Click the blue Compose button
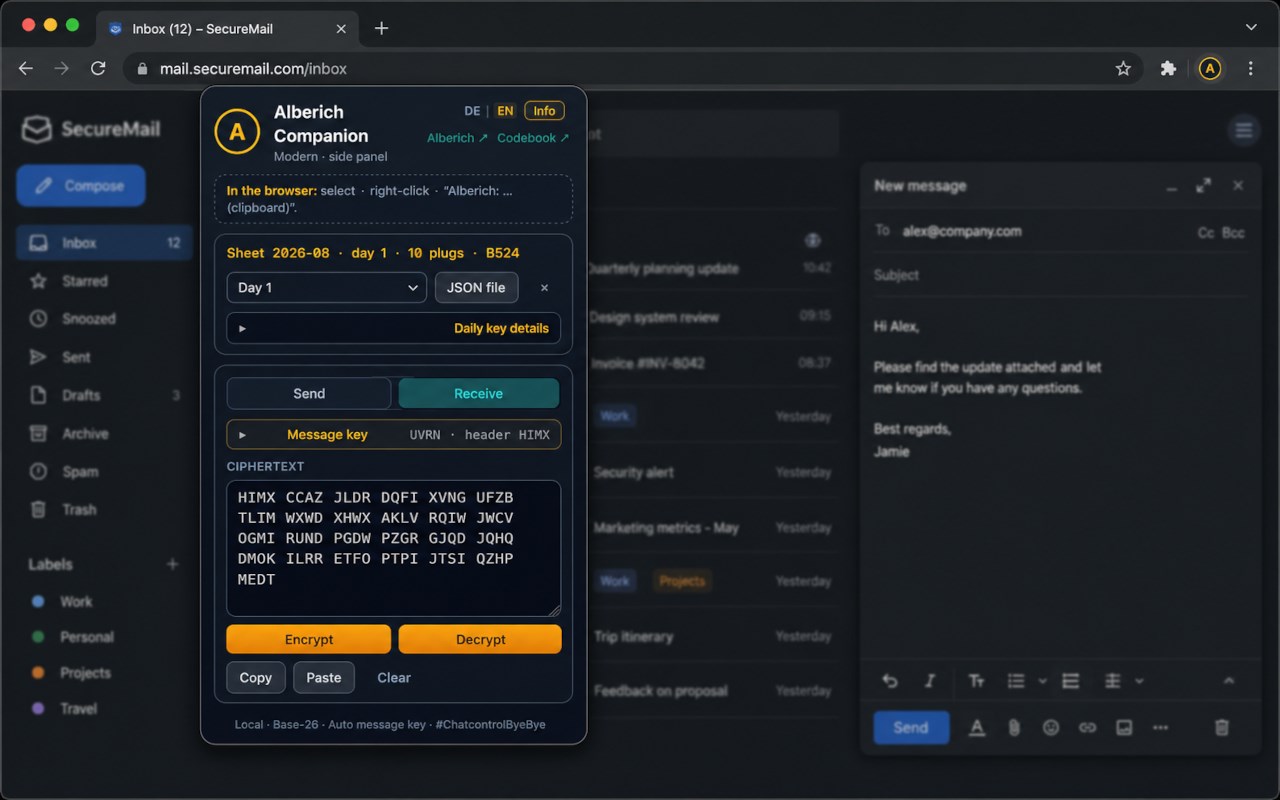 pyautogui.click(x=81, y=186)
